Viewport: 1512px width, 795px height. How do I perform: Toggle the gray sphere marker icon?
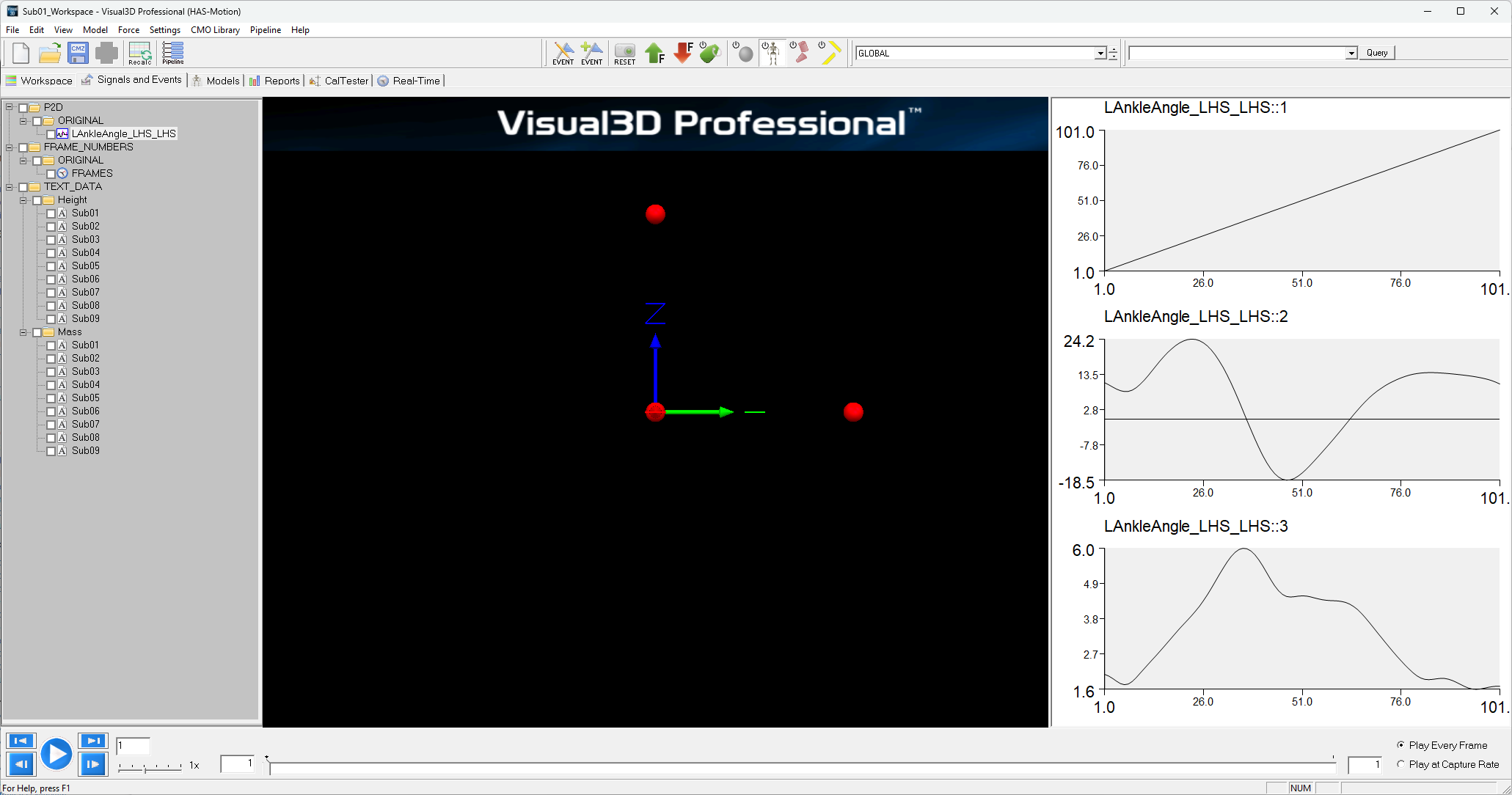pyautogui.click(x=743, y=53)
